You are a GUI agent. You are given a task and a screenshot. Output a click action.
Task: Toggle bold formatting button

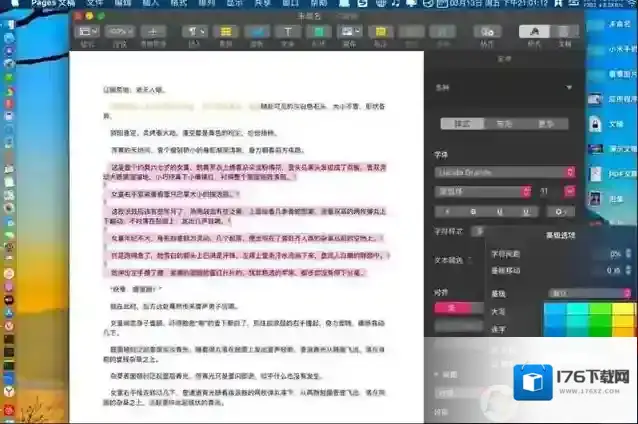tap(448, 212)
